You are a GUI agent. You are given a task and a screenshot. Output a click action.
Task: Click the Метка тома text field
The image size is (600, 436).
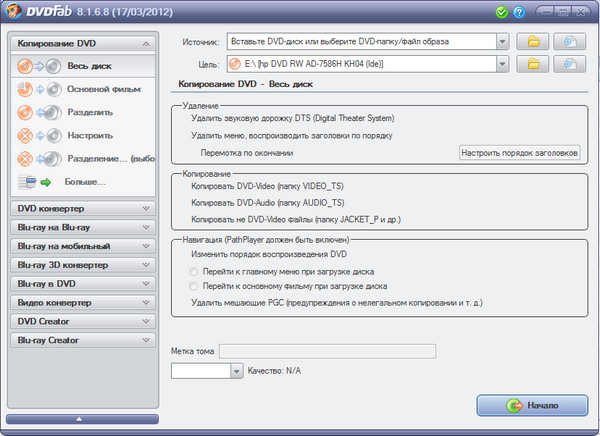[326, 351]
